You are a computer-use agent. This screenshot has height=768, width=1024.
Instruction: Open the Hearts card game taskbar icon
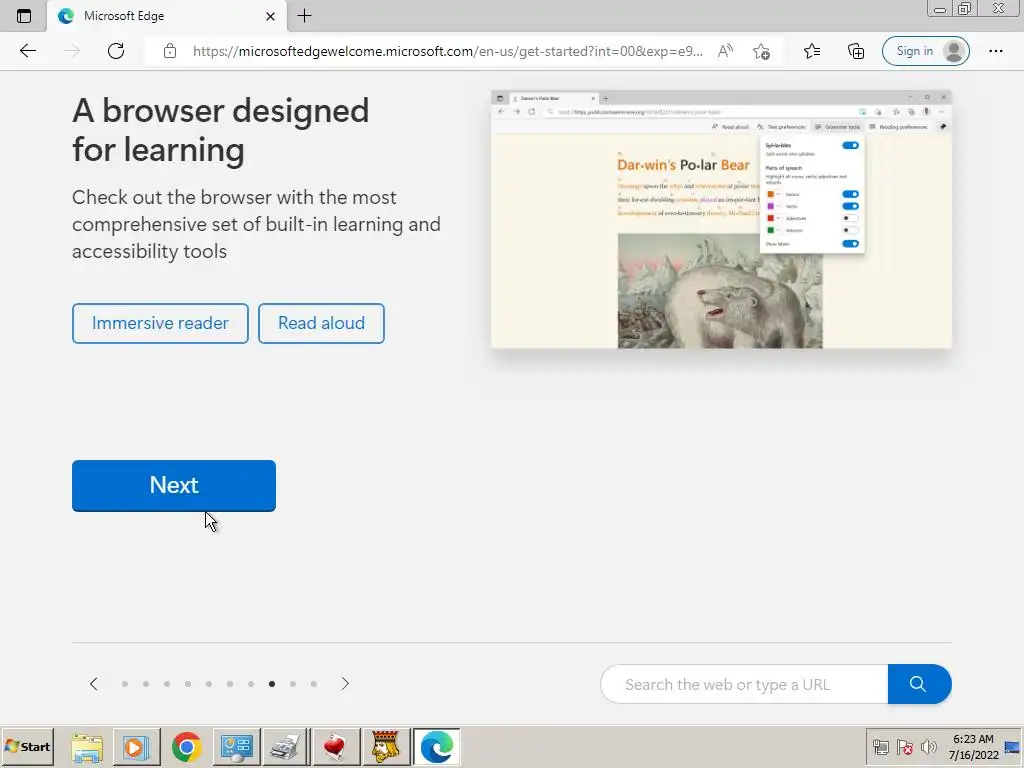(336, 746)
